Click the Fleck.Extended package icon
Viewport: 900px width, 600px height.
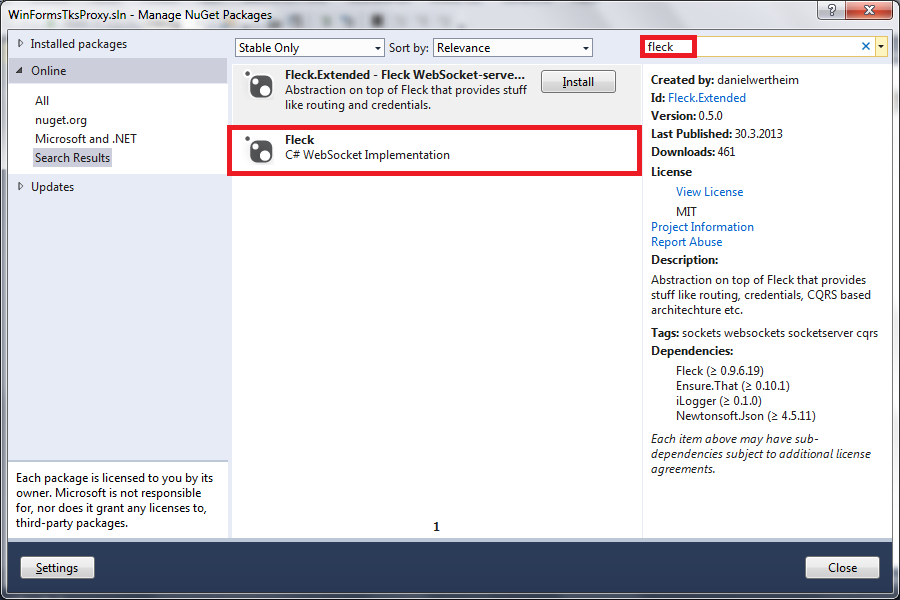(259, 85)
